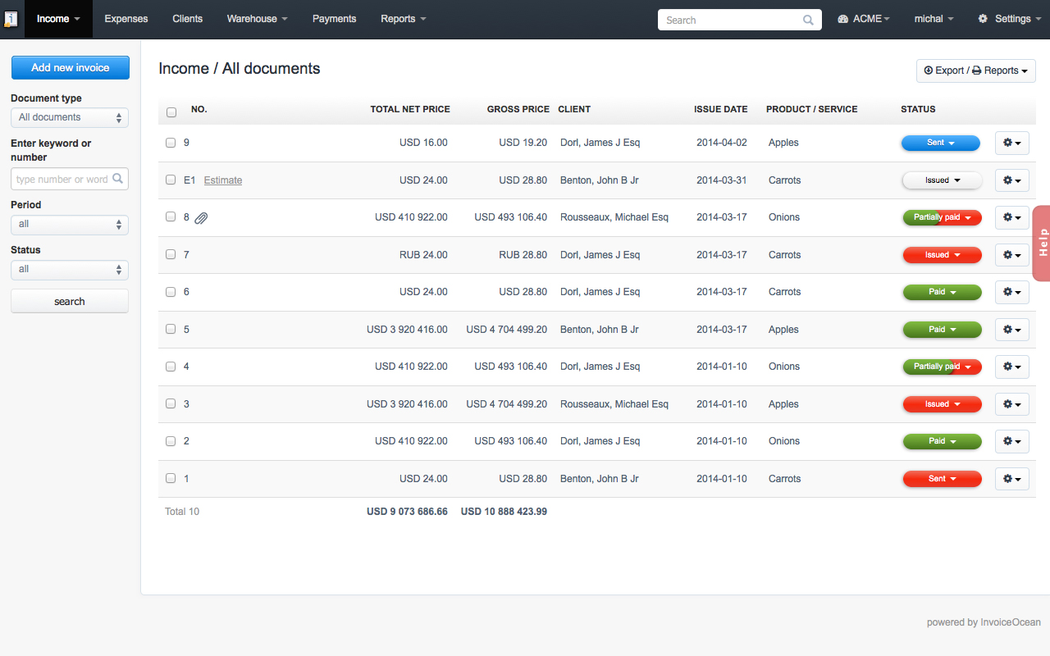
Task: Open the Warehouse menu
Action: click(257, 19)
